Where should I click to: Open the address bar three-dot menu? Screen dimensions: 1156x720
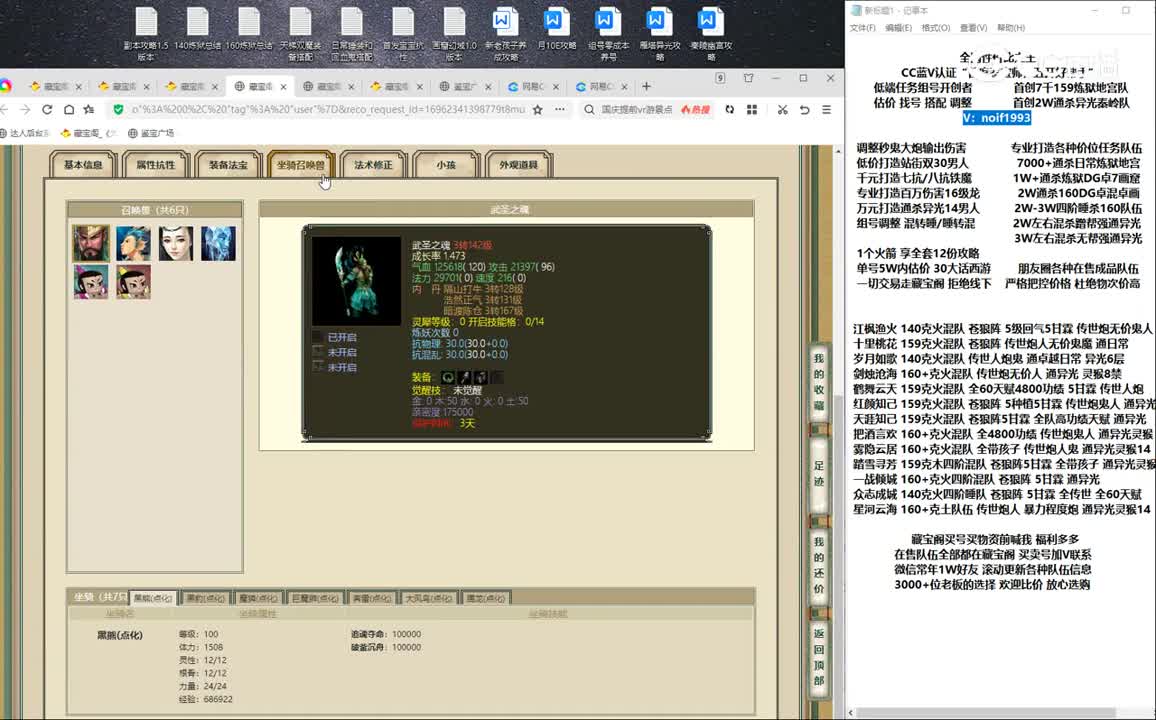coord(560,109)
